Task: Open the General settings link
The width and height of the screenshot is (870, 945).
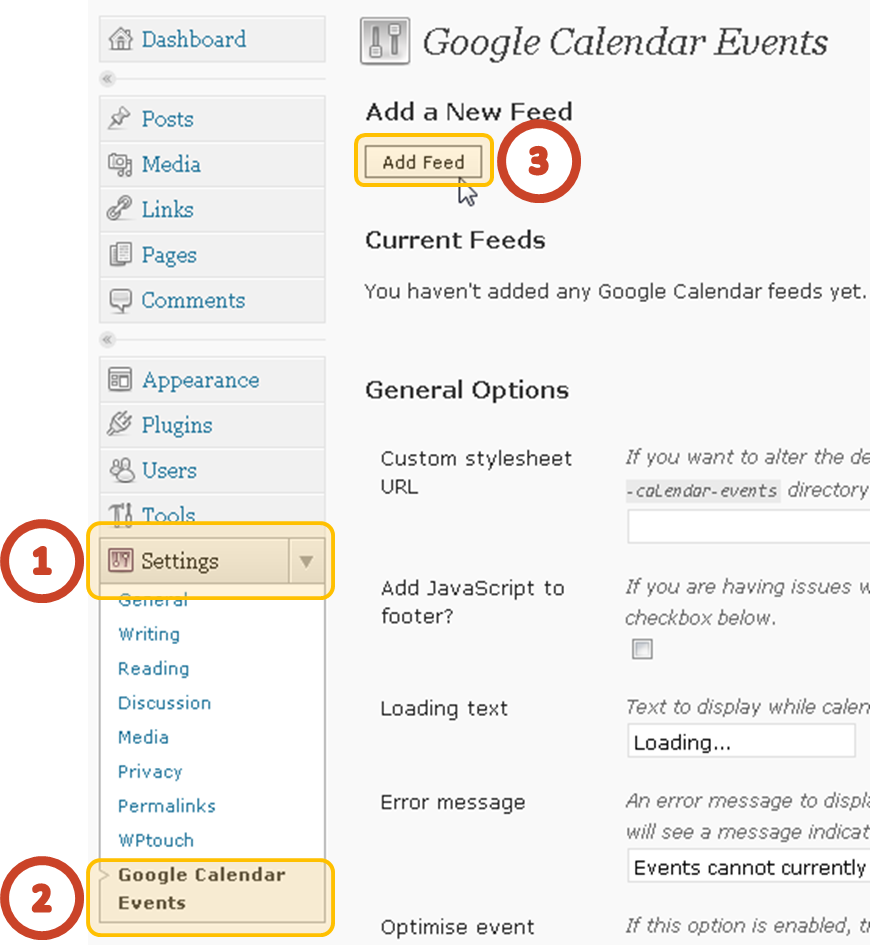Action: click(x=153, y=600)
